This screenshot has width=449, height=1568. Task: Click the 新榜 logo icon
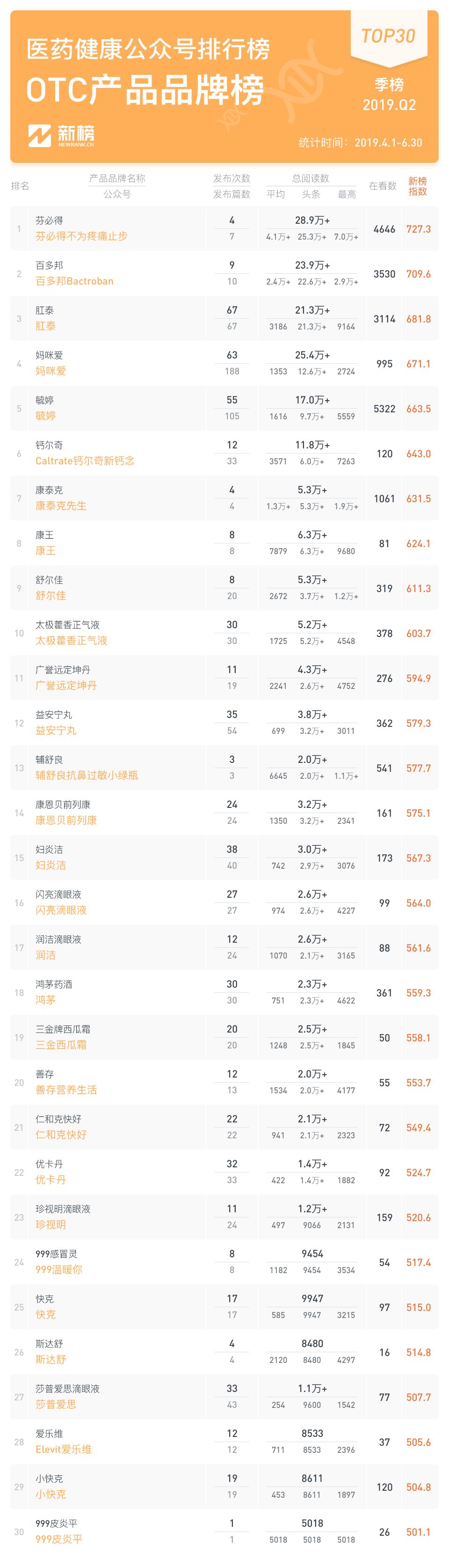pos(39,136)
